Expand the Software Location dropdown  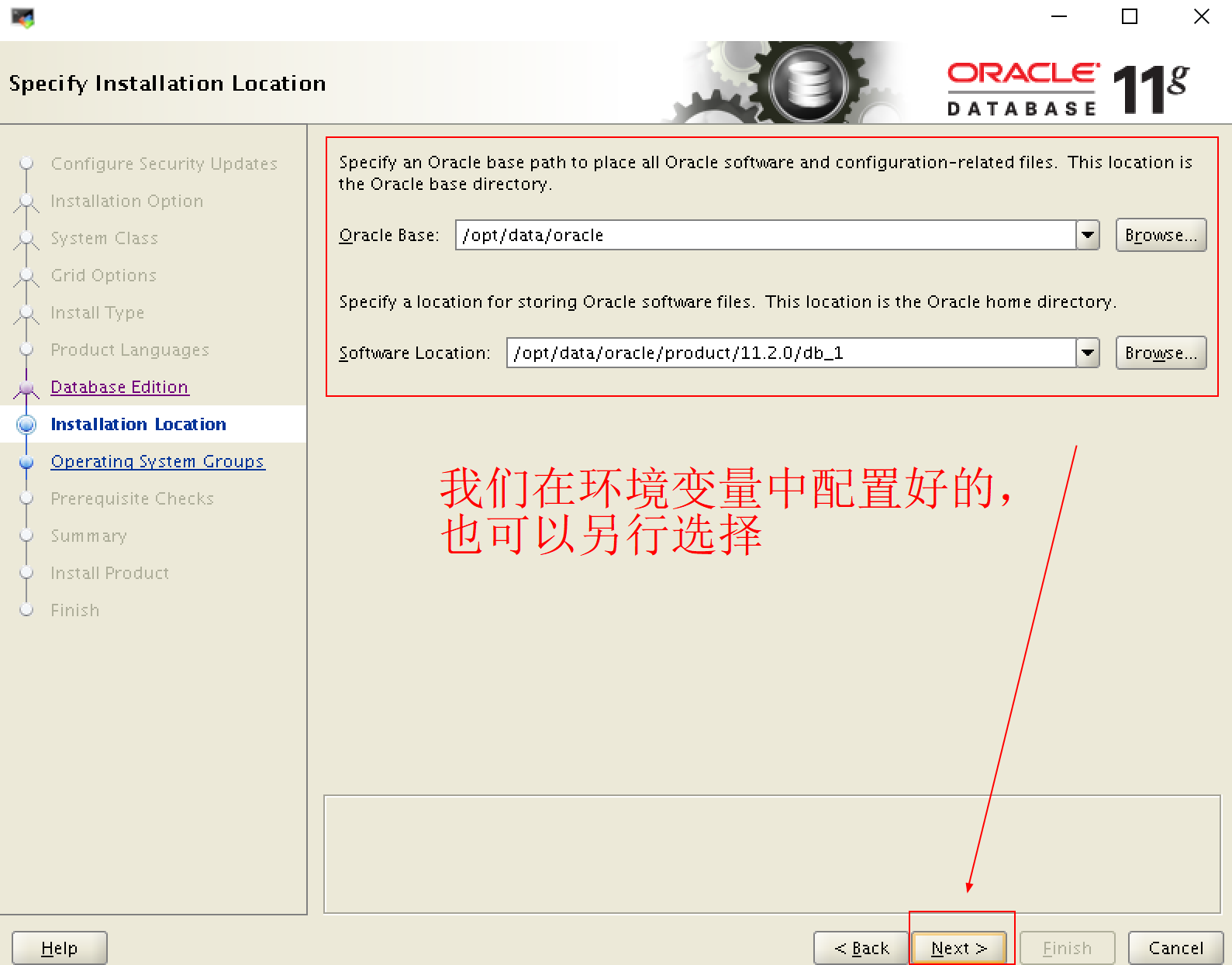[x=1088, y=353]
